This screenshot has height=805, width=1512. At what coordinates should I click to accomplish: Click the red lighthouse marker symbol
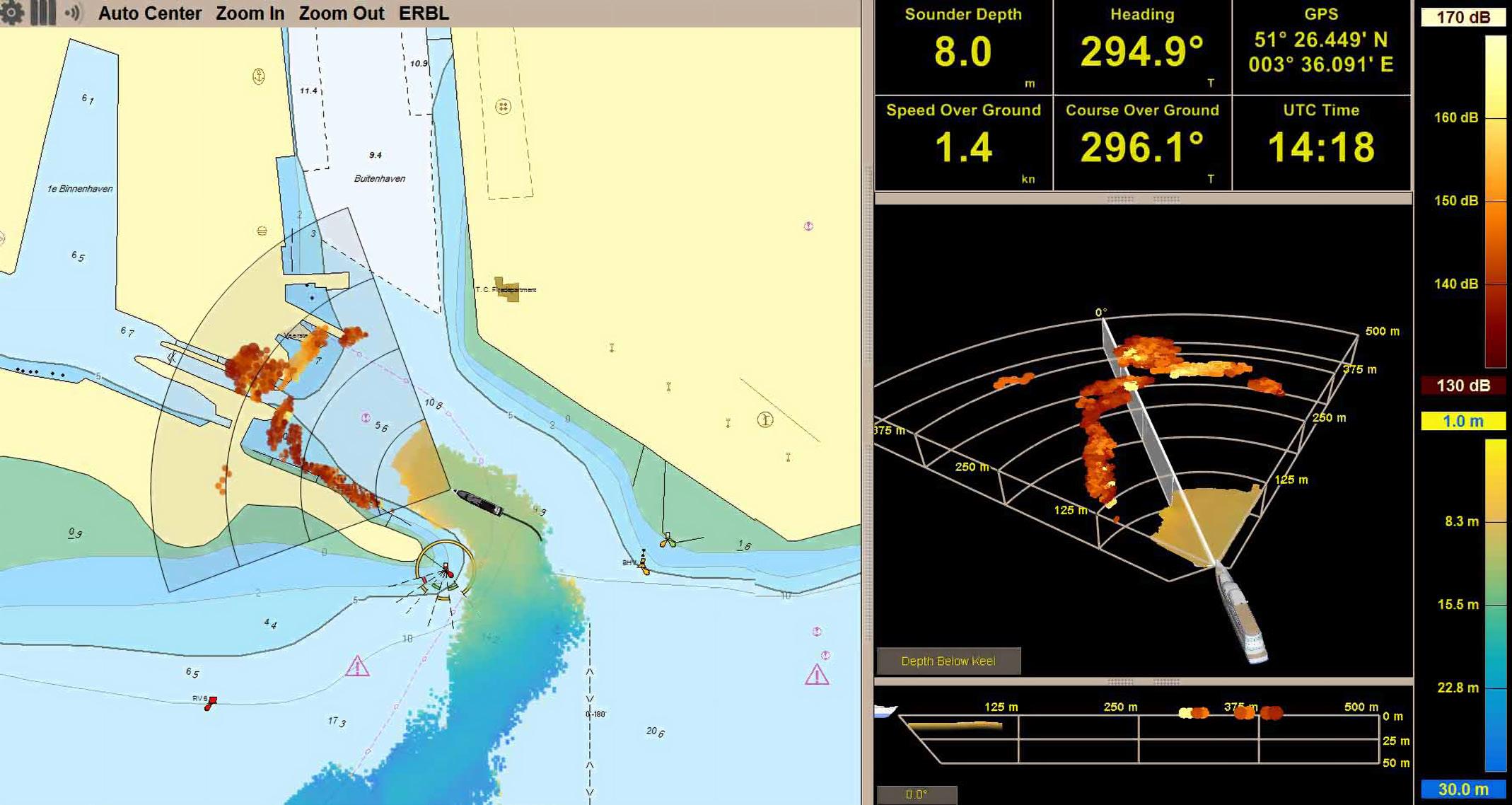tap(447, 570)
